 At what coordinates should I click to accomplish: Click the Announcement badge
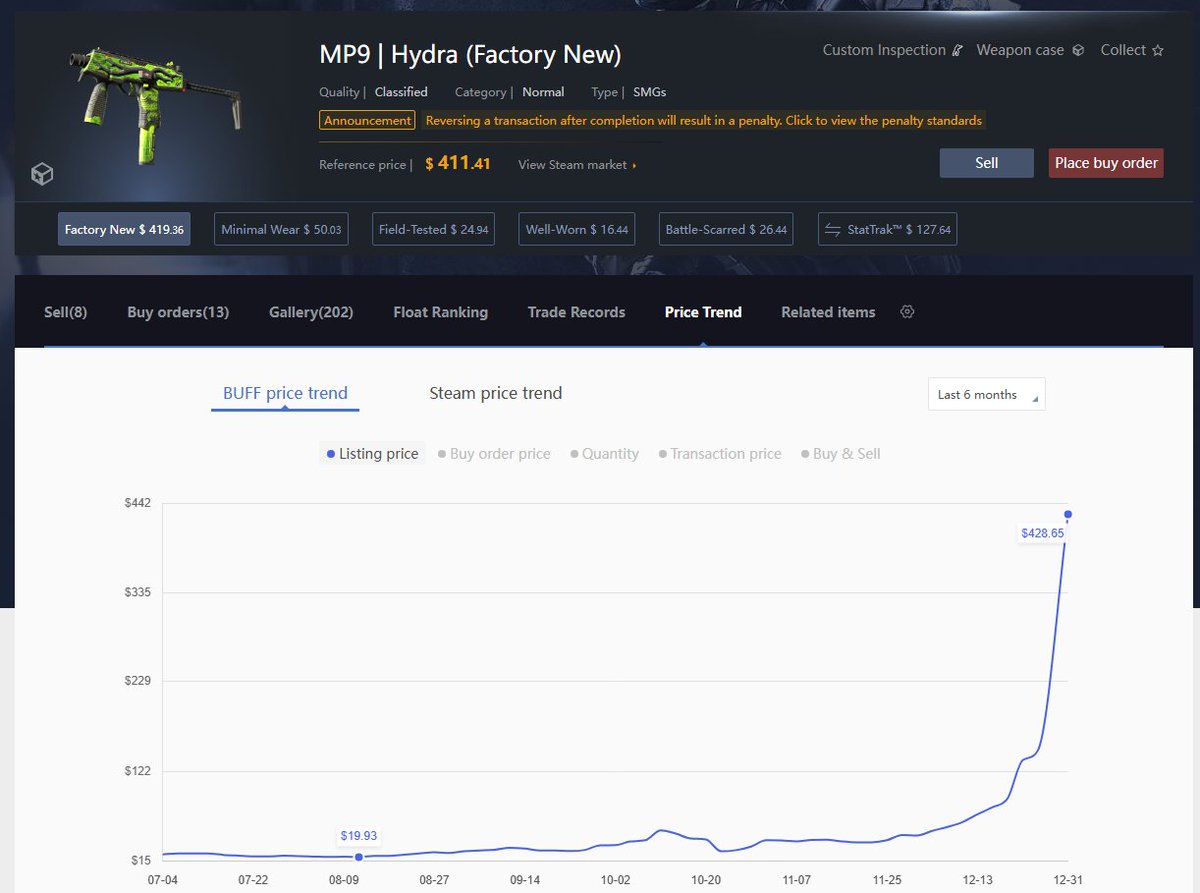click(367, 120)
